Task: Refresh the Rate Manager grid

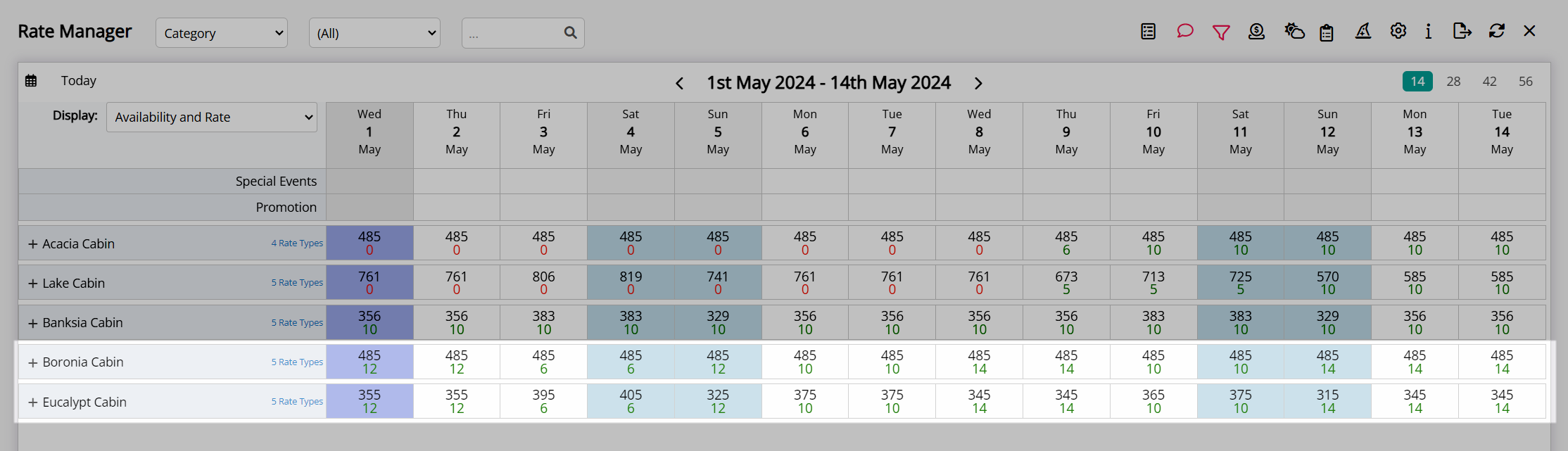Action: (x=1497, y=32)
